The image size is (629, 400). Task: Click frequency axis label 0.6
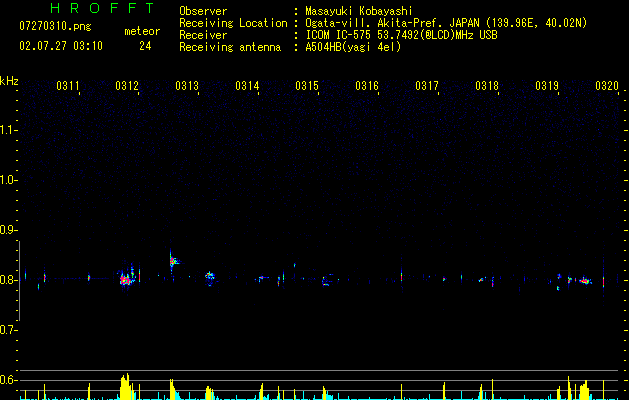(x=8, y=380)
